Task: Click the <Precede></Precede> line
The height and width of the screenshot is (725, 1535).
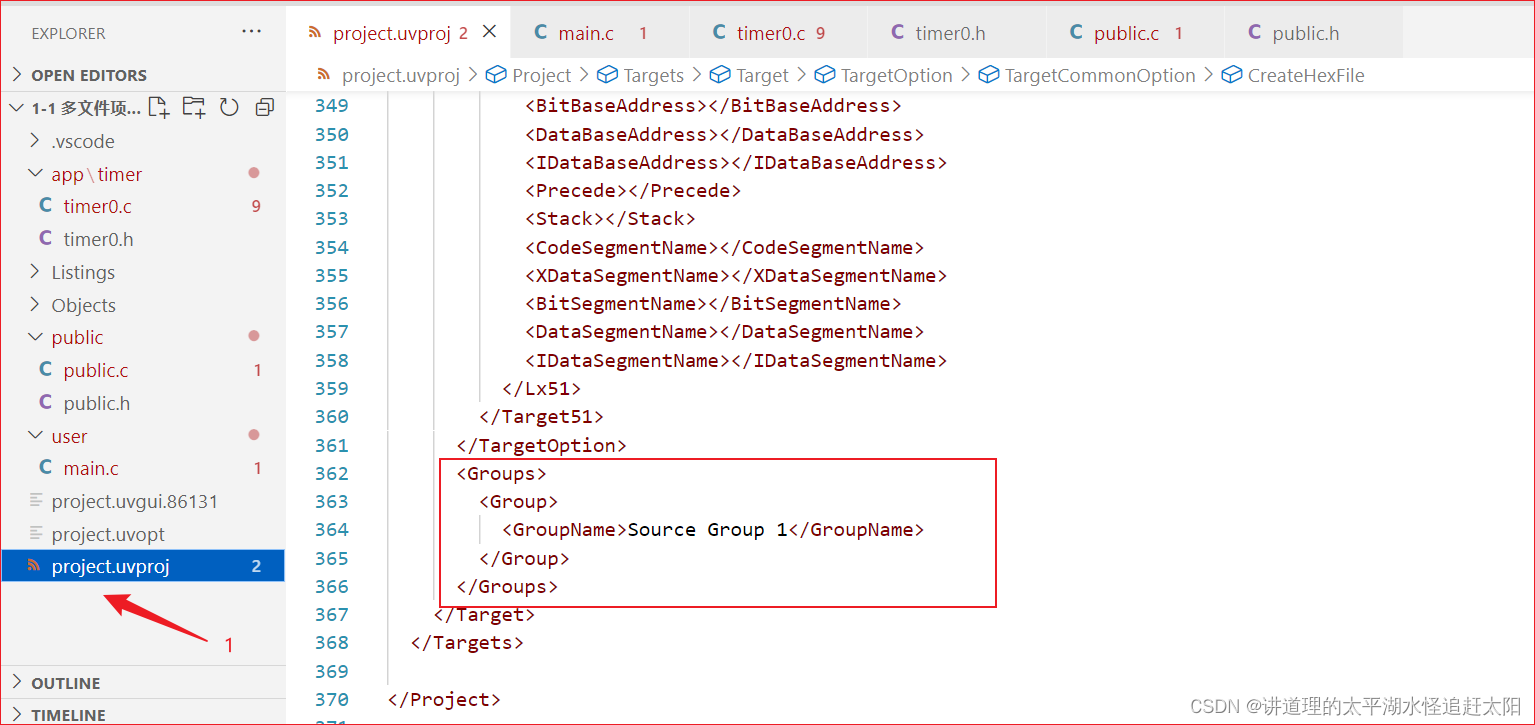Action: point(633,190)
